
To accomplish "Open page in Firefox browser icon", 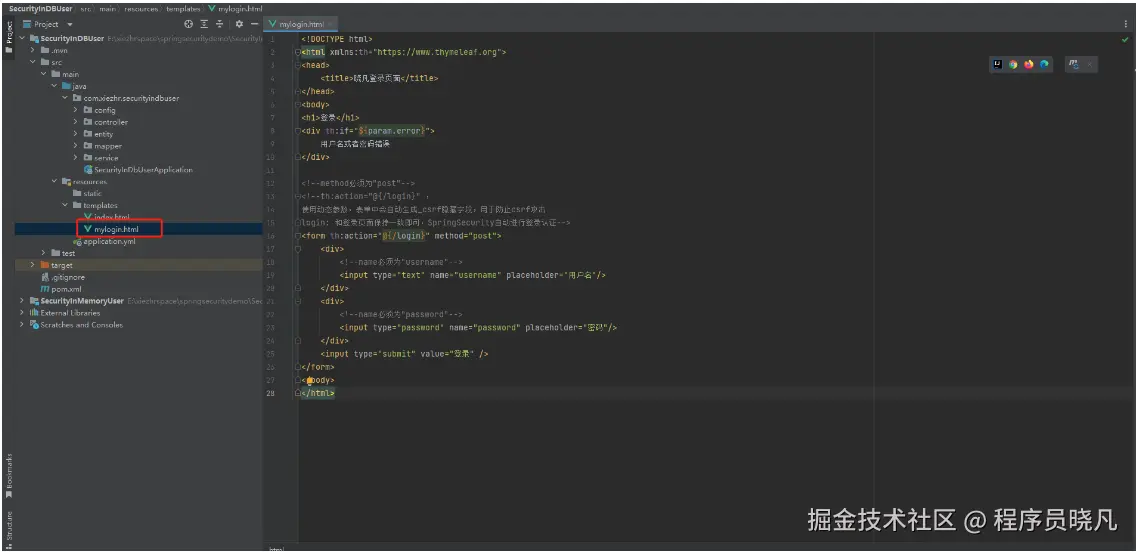I will coord(1029,64).
